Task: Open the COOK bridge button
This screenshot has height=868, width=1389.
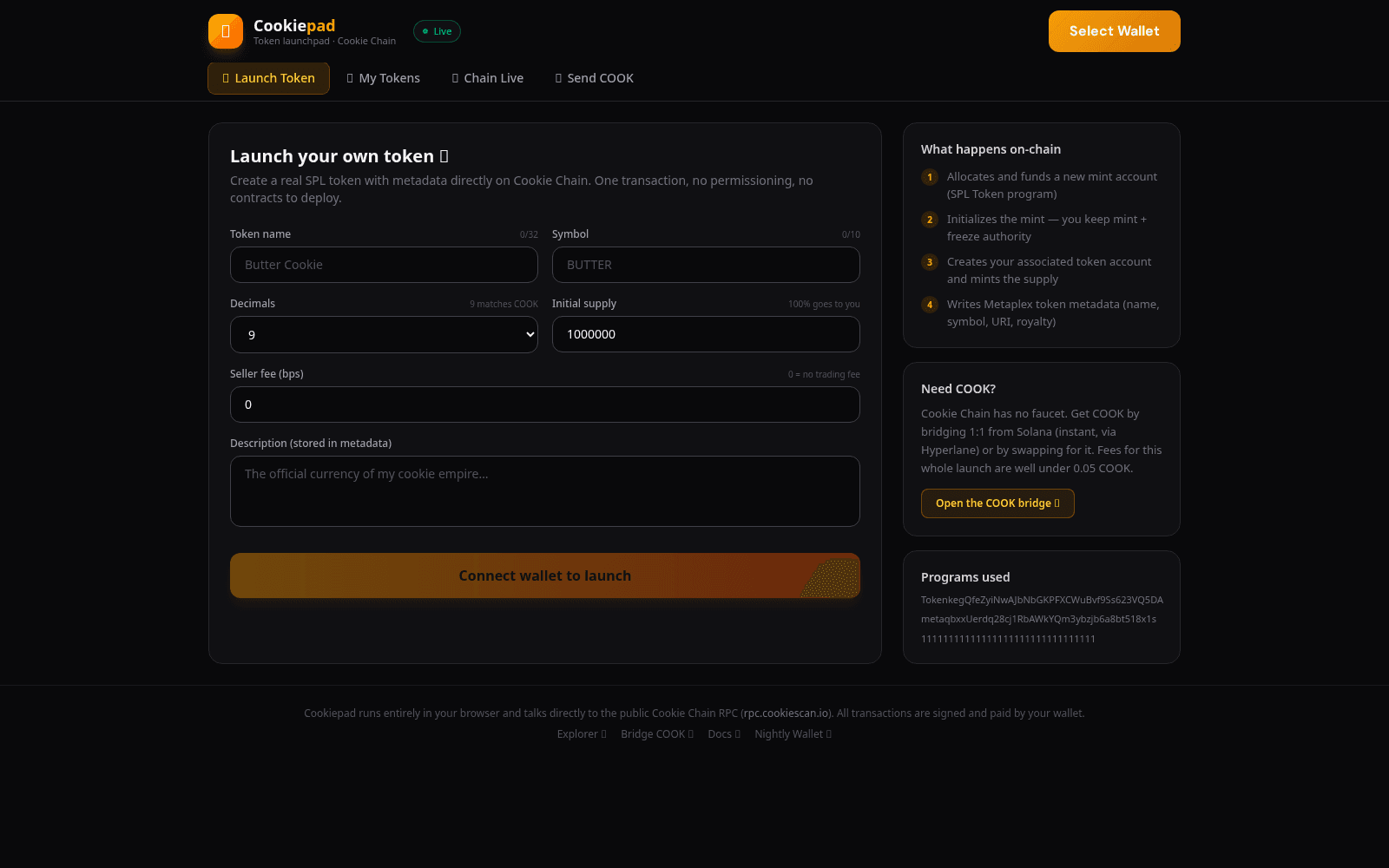Action: coord(997,503)
